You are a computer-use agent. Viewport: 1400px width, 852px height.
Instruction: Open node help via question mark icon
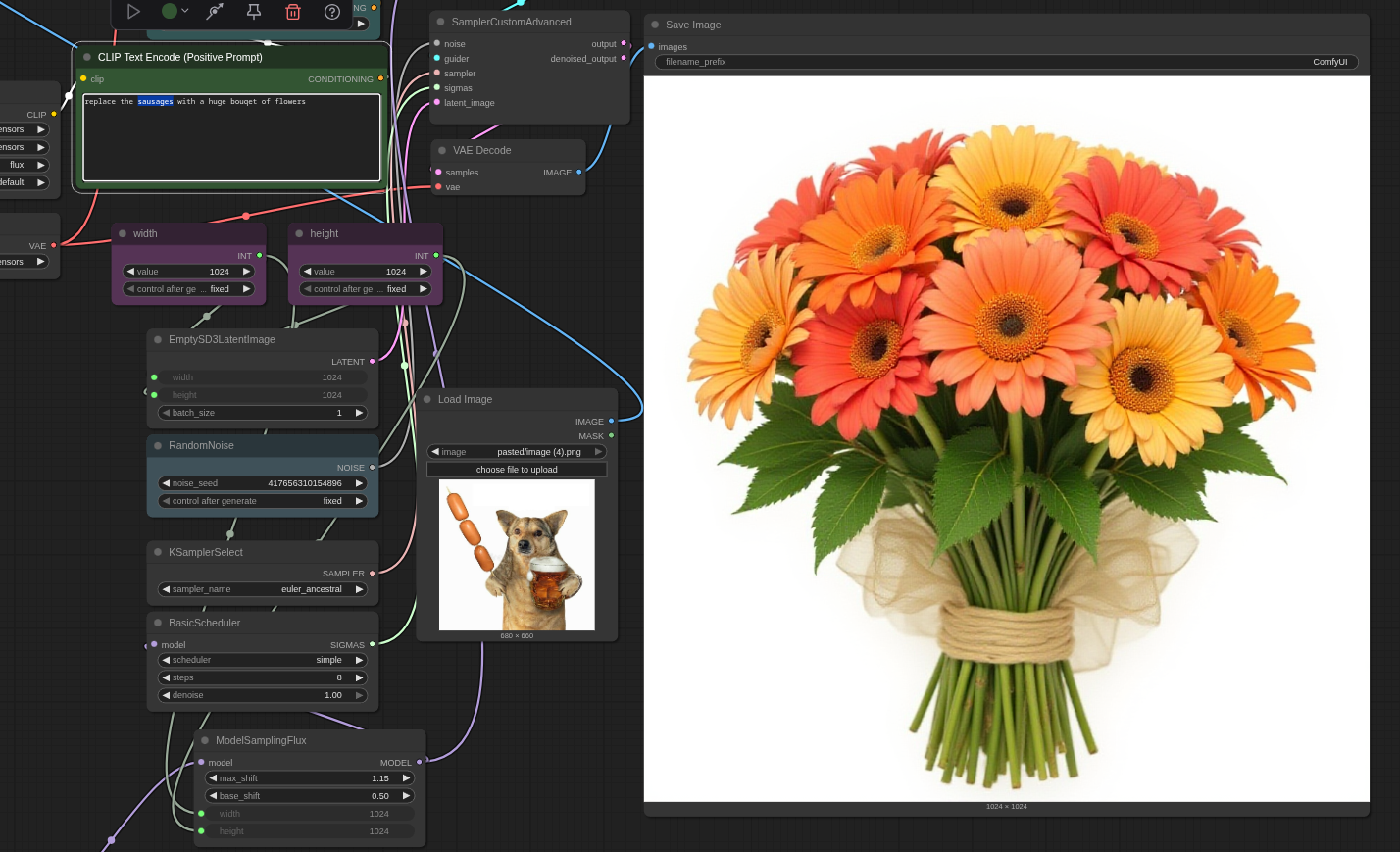coord(332,11)
